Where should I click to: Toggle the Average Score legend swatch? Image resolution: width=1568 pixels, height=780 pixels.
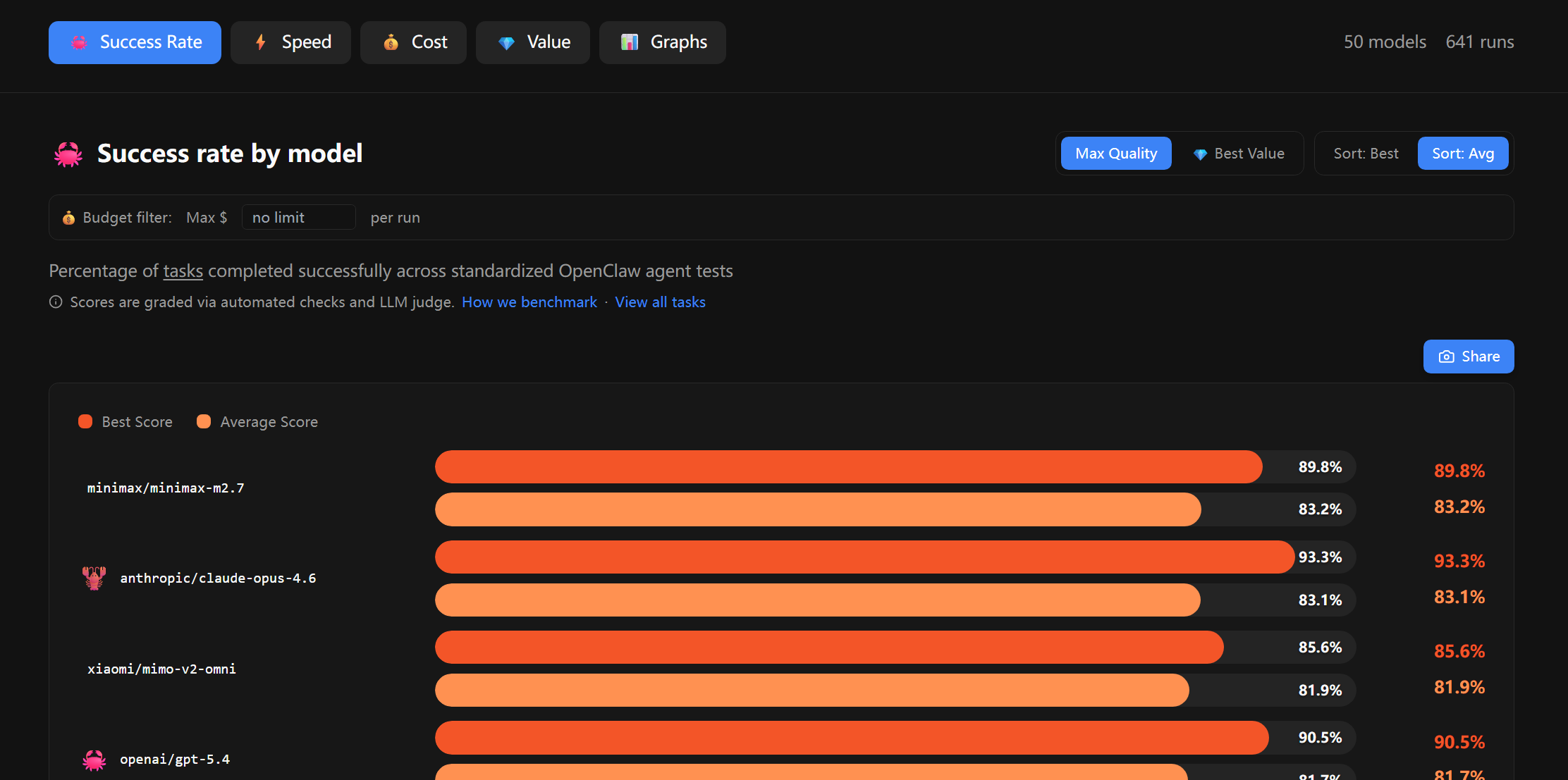204,421
